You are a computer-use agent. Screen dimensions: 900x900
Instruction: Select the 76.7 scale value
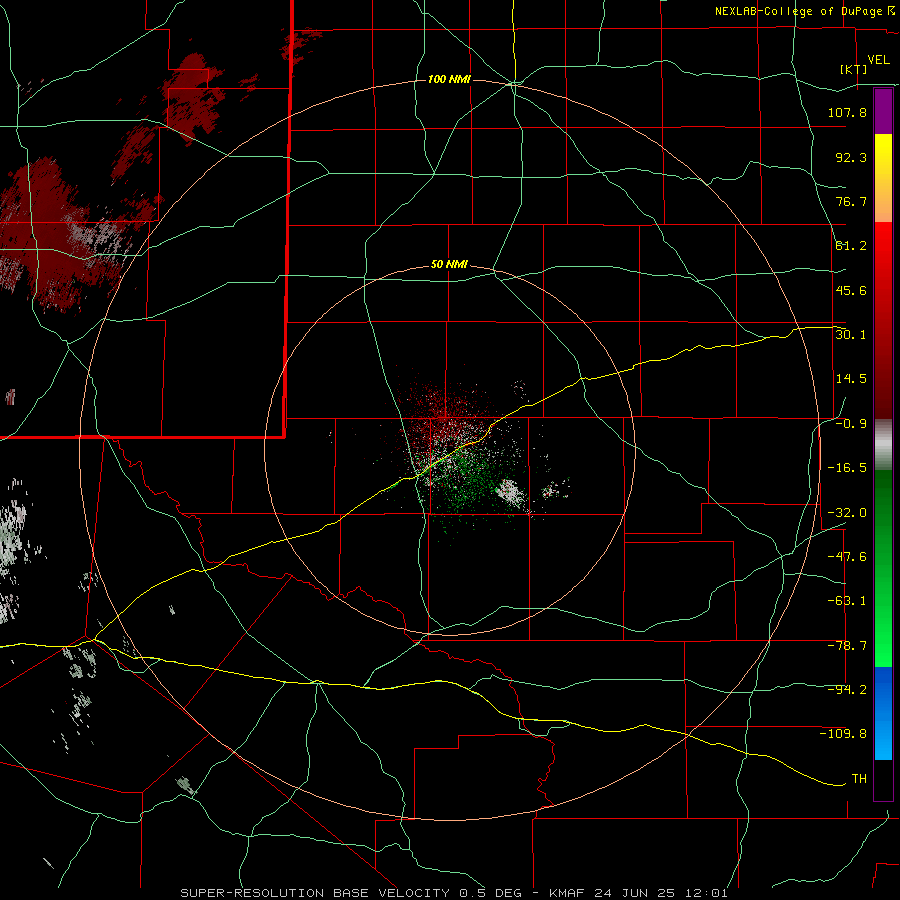coord(851,201)
